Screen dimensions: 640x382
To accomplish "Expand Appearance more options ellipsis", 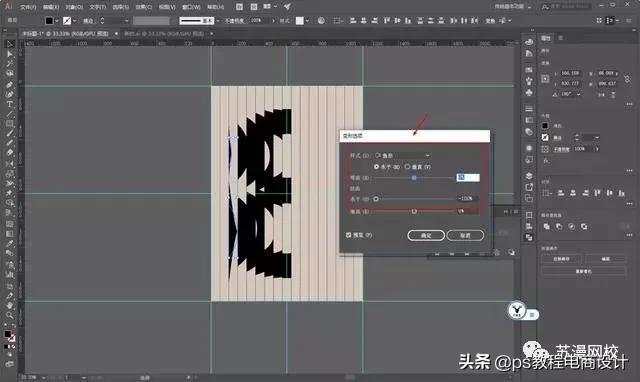I will click(629, 171).
